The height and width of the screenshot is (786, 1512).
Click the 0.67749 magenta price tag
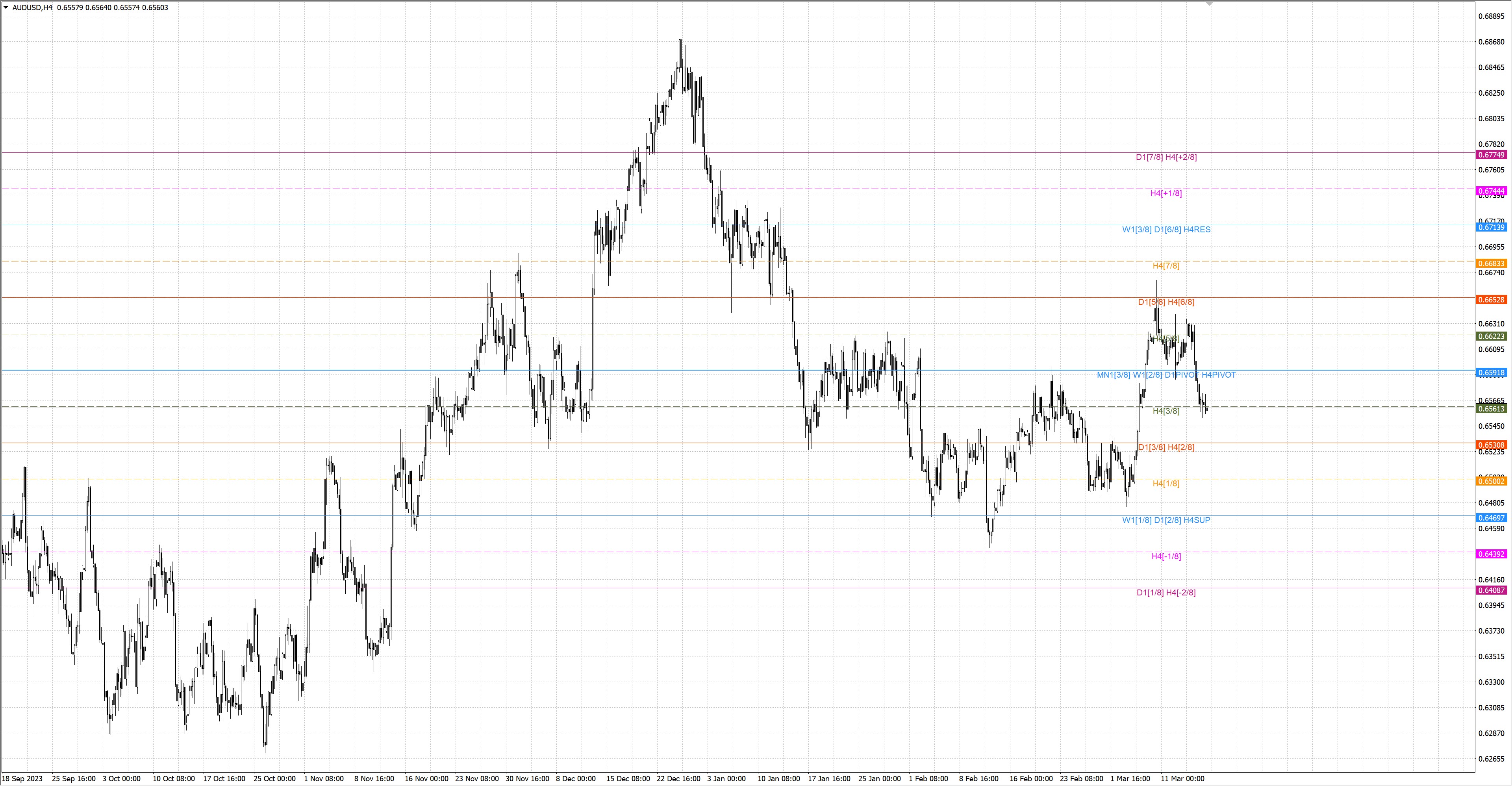click(x=1491, y=155)
